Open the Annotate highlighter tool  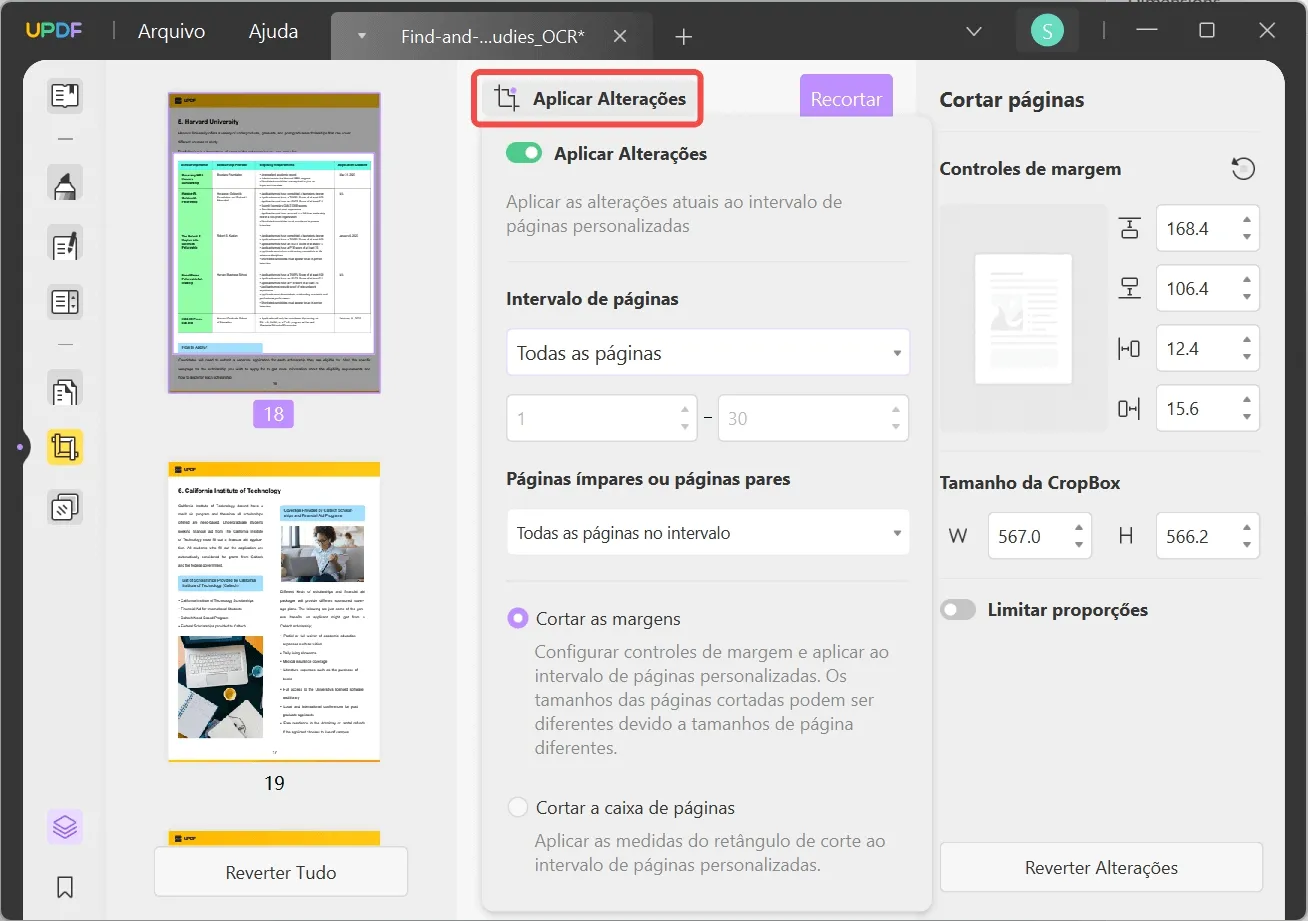pyautogui.click(x=64, y=184)
